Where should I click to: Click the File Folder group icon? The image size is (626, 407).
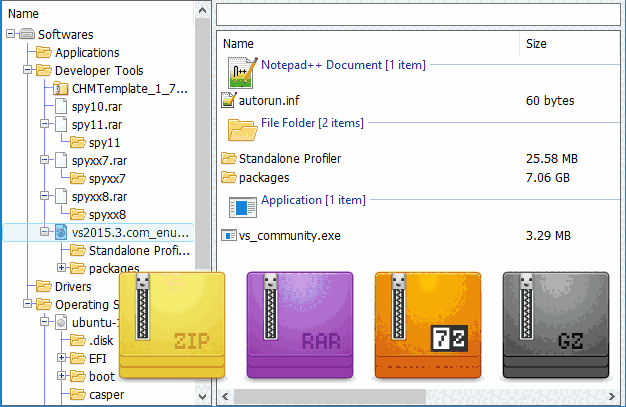tap(242, 130)
